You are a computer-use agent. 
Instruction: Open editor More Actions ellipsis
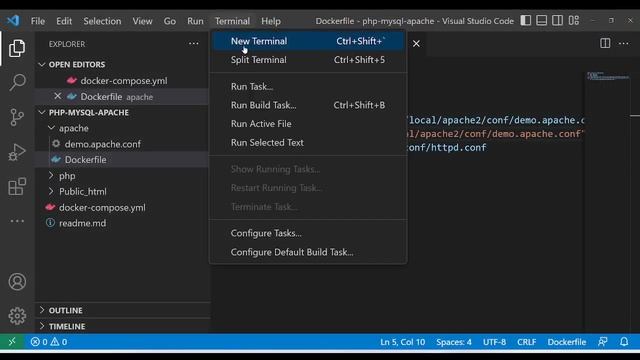click(x=624, y=43)
